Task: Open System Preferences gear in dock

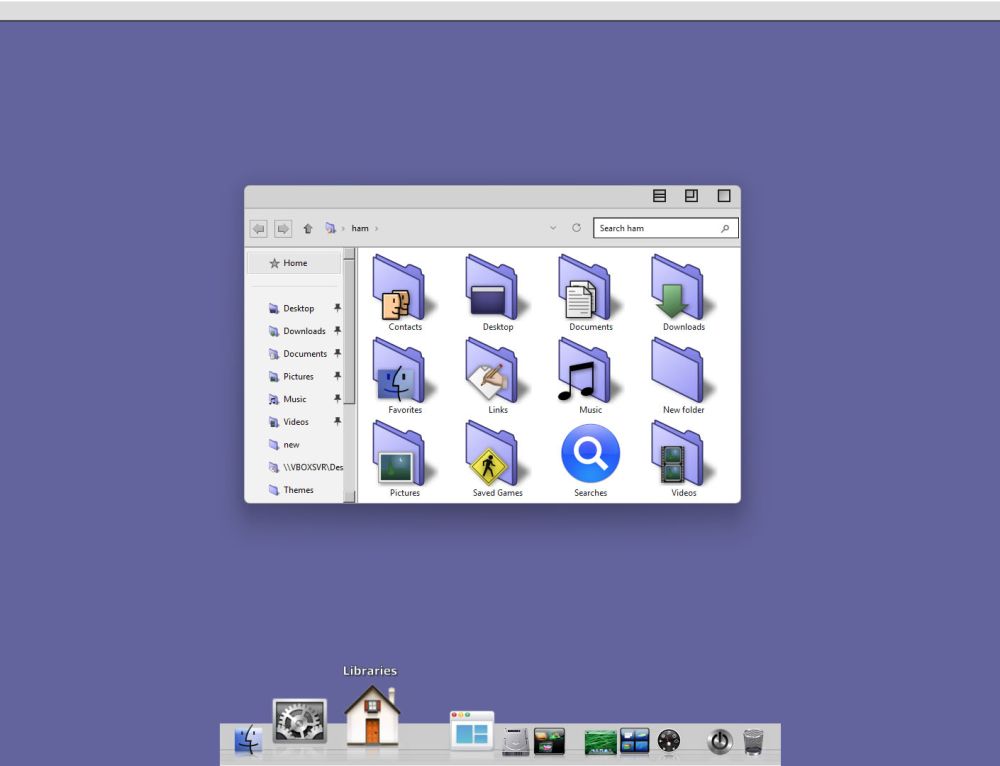Action: pos(300,722)
